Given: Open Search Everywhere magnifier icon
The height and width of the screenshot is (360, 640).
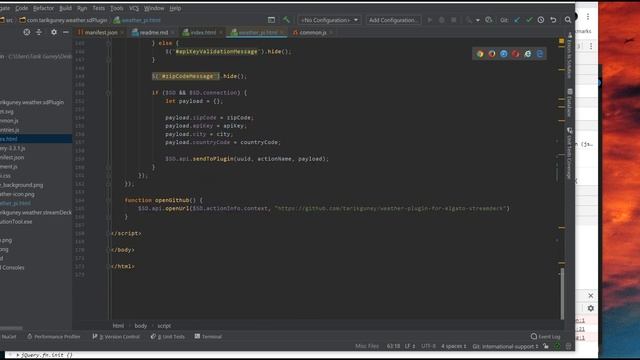Looking at the screenshot, I should (x=568, y=20).
